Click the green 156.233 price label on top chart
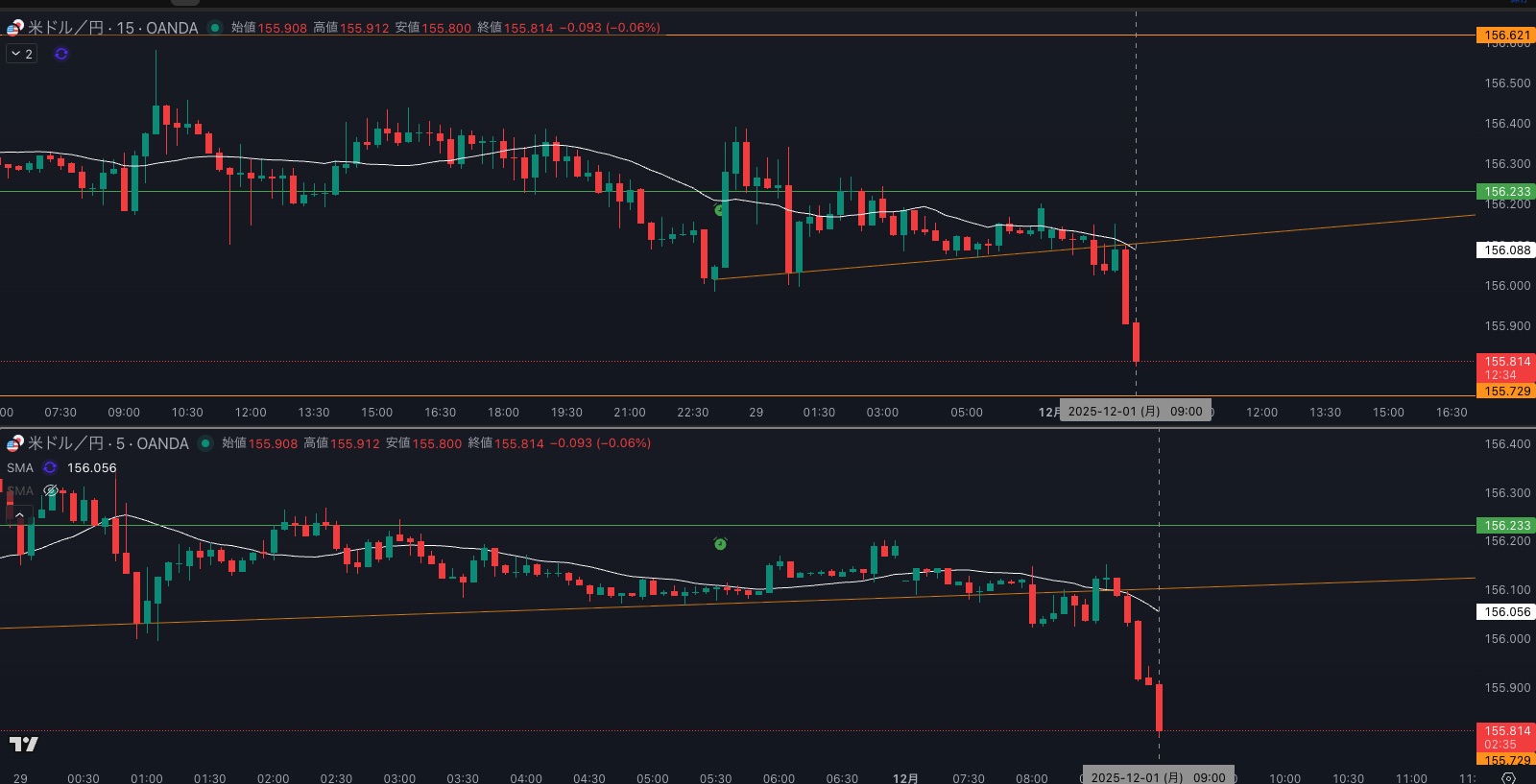The width and height of the screenshot is (1536, 784). click(1506, 192)
